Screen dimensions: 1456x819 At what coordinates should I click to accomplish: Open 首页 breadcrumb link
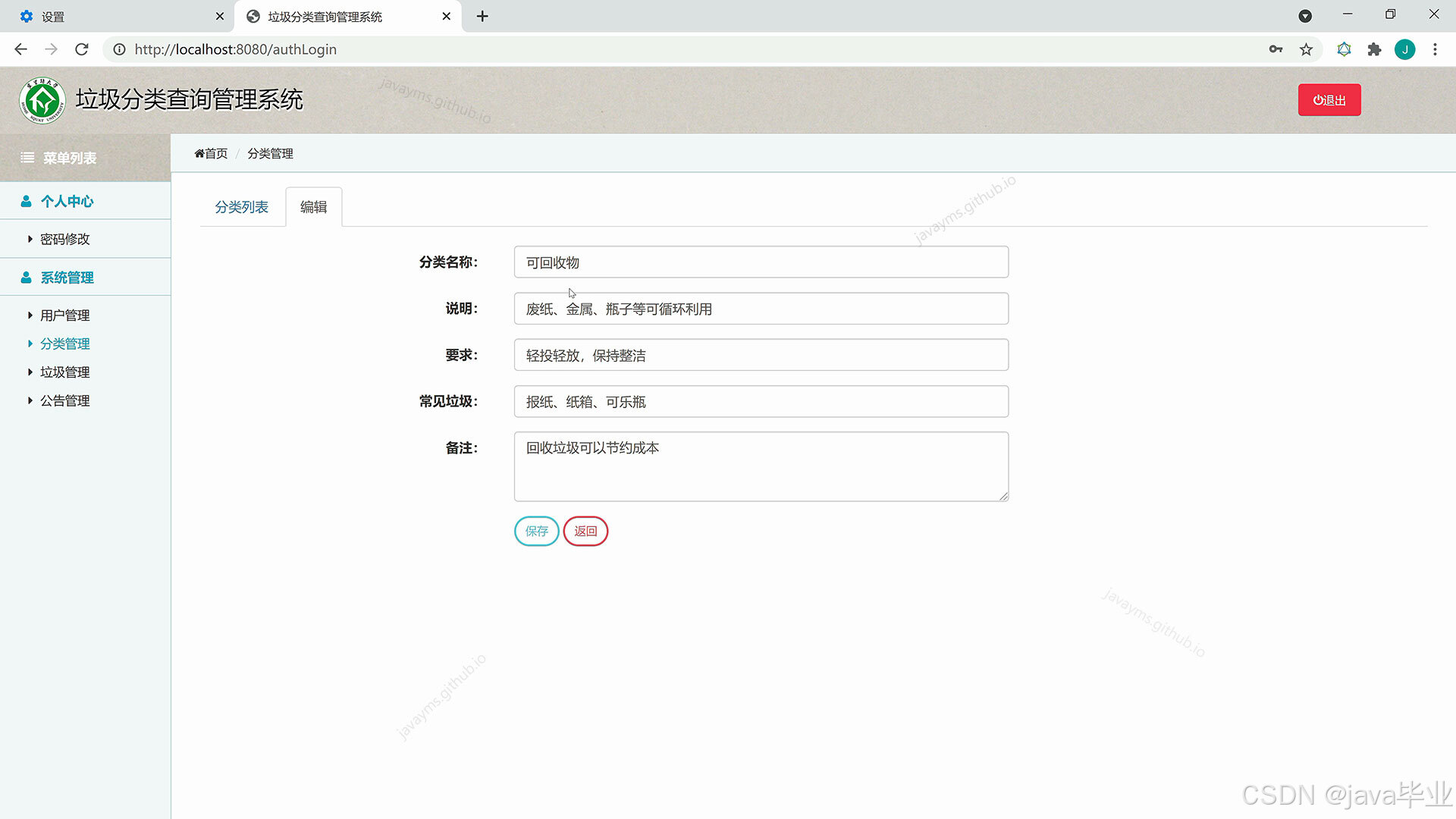tap(211, 153)
